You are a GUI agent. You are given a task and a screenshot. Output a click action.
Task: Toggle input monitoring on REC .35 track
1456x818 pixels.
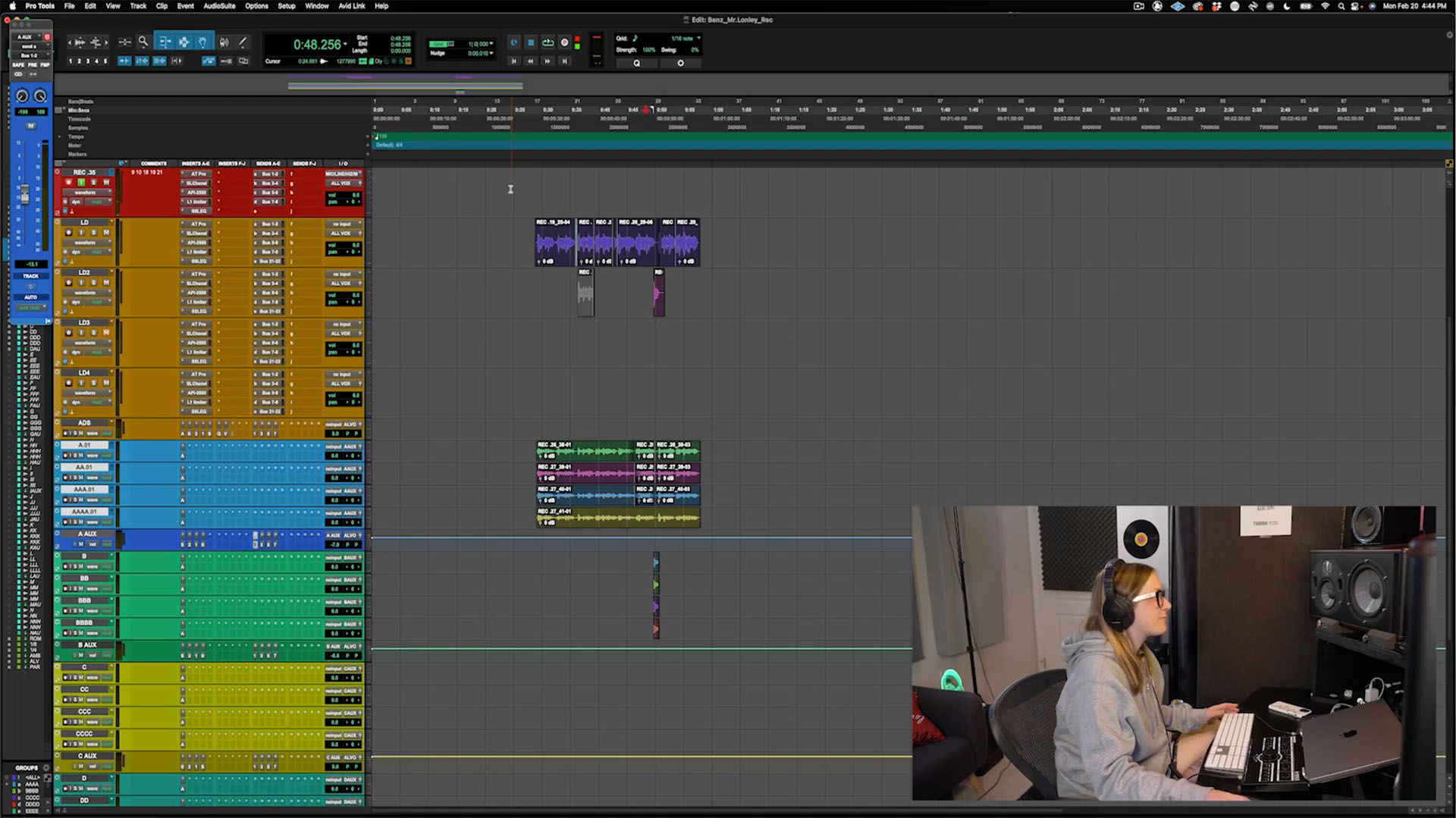tap(81, 182)
